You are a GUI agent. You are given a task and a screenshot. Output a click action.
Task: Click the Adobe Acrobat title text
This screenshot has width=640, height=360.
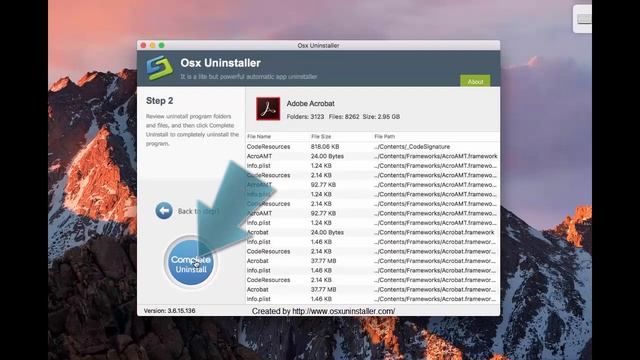(311, 104)
